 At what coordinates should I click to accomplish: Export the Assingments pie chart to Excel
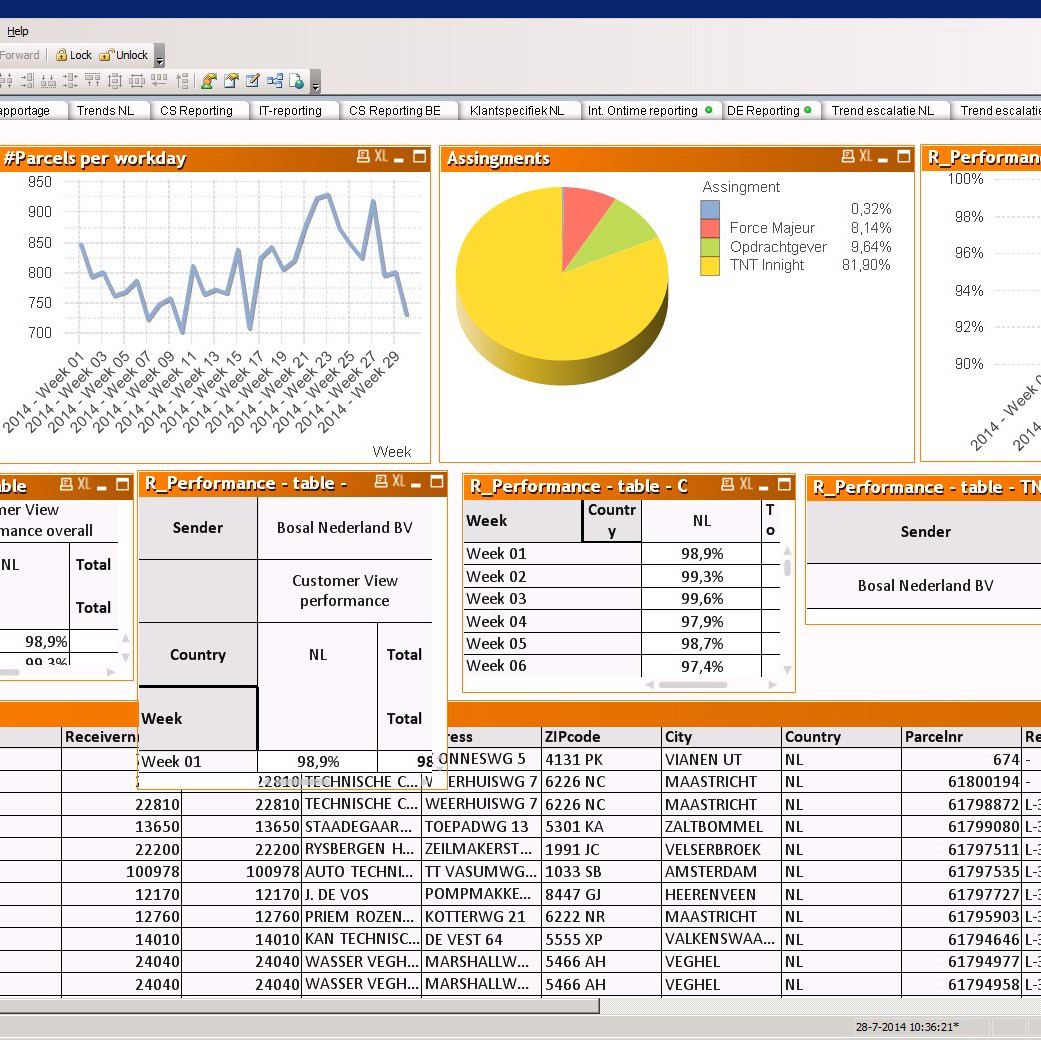tap(866, 157)
